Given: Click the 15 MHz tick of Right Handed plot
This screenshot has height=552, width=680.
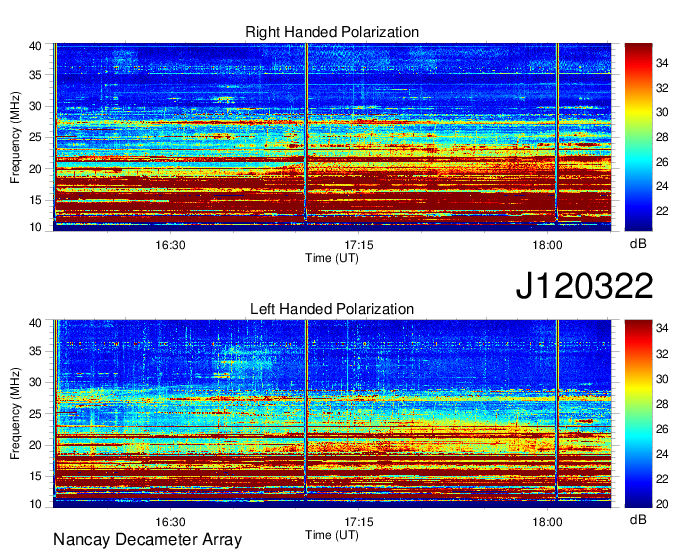Looking at the screenshot, I should point(36,200).
